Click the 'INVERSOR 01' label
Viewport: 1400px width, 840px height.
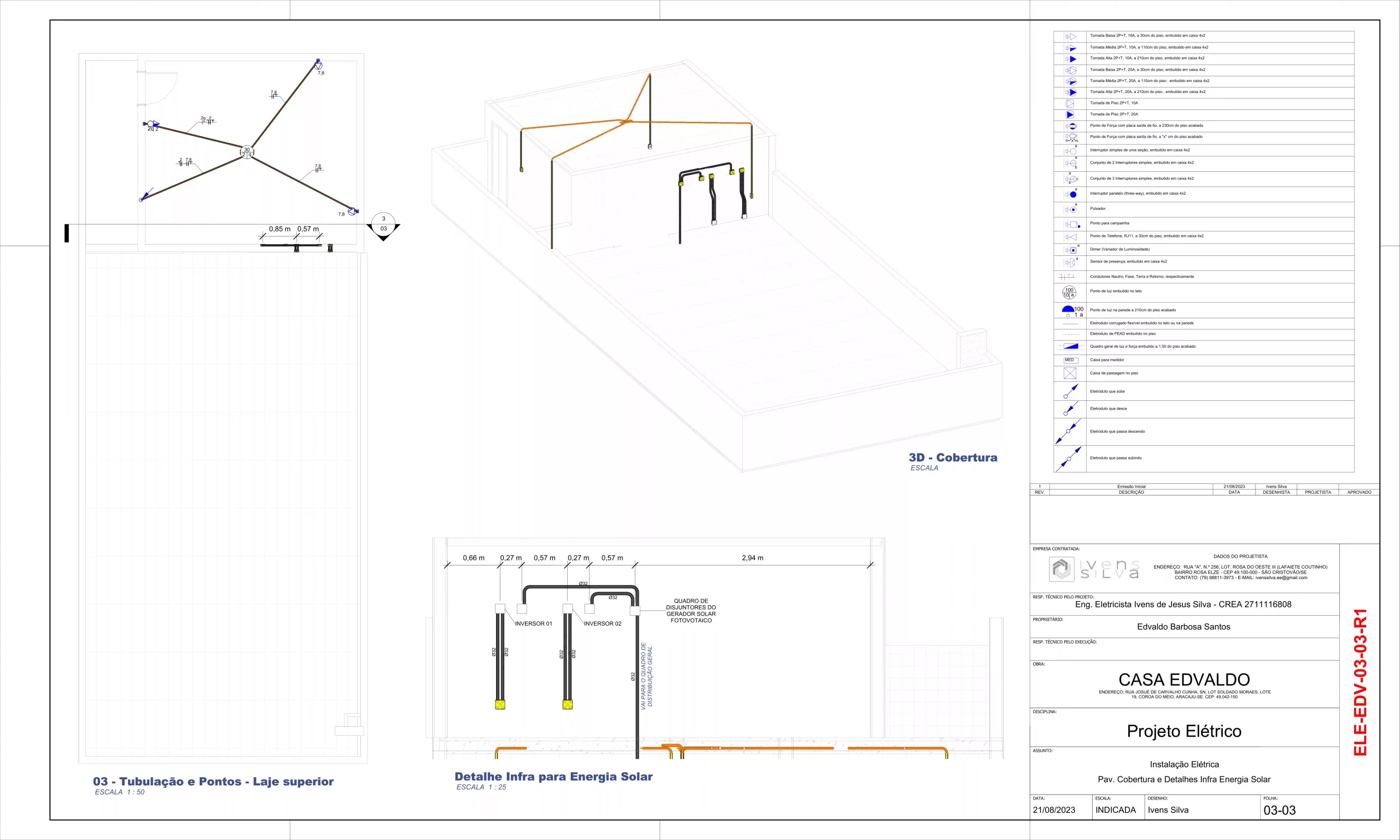pos(533,624)
